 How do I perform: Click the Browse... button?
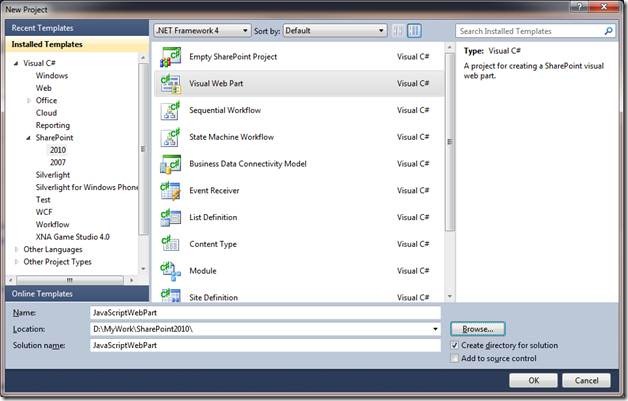click(x=477, y=328)
